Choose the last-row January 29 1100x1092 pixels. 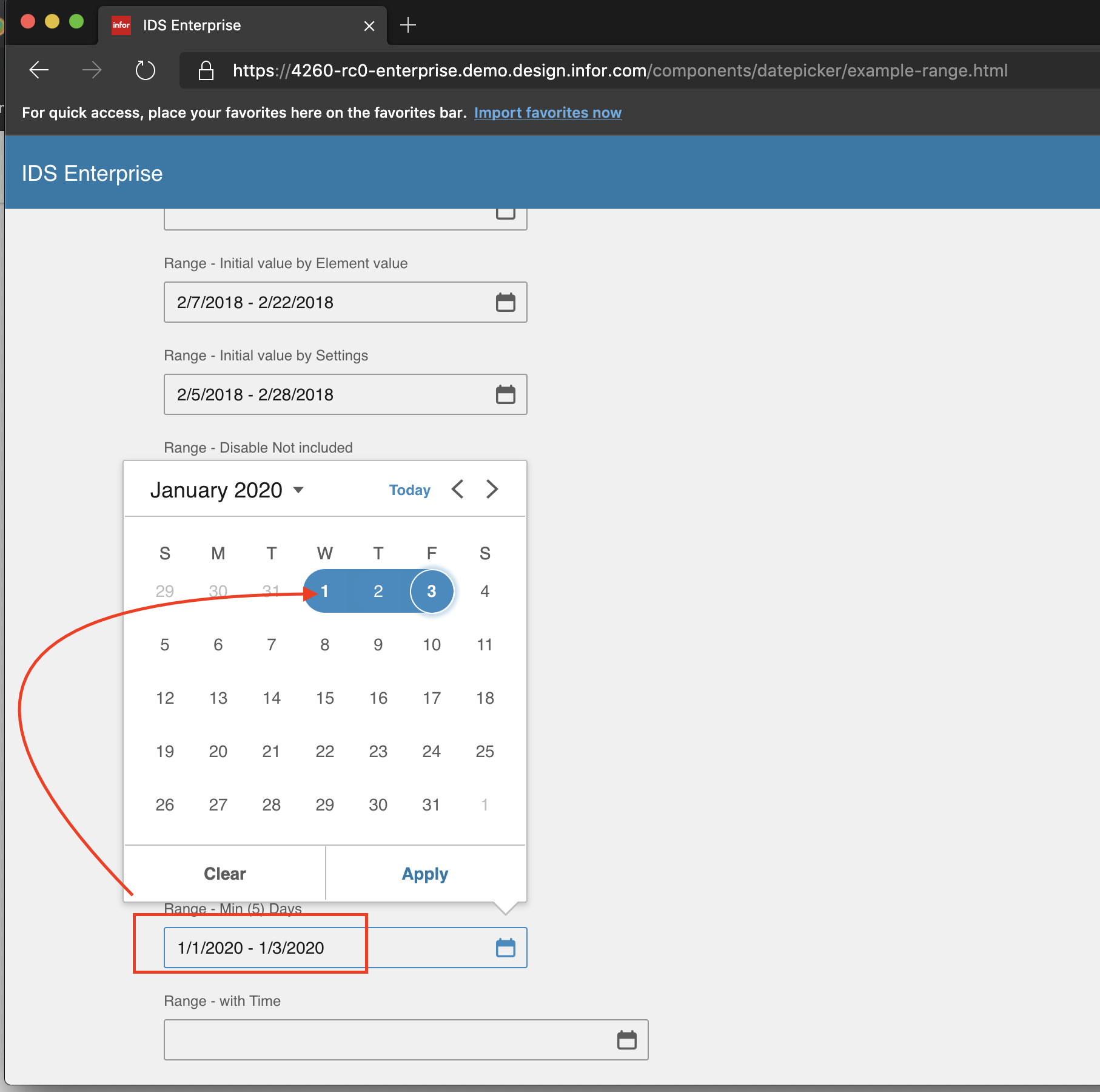click(325, 804)
